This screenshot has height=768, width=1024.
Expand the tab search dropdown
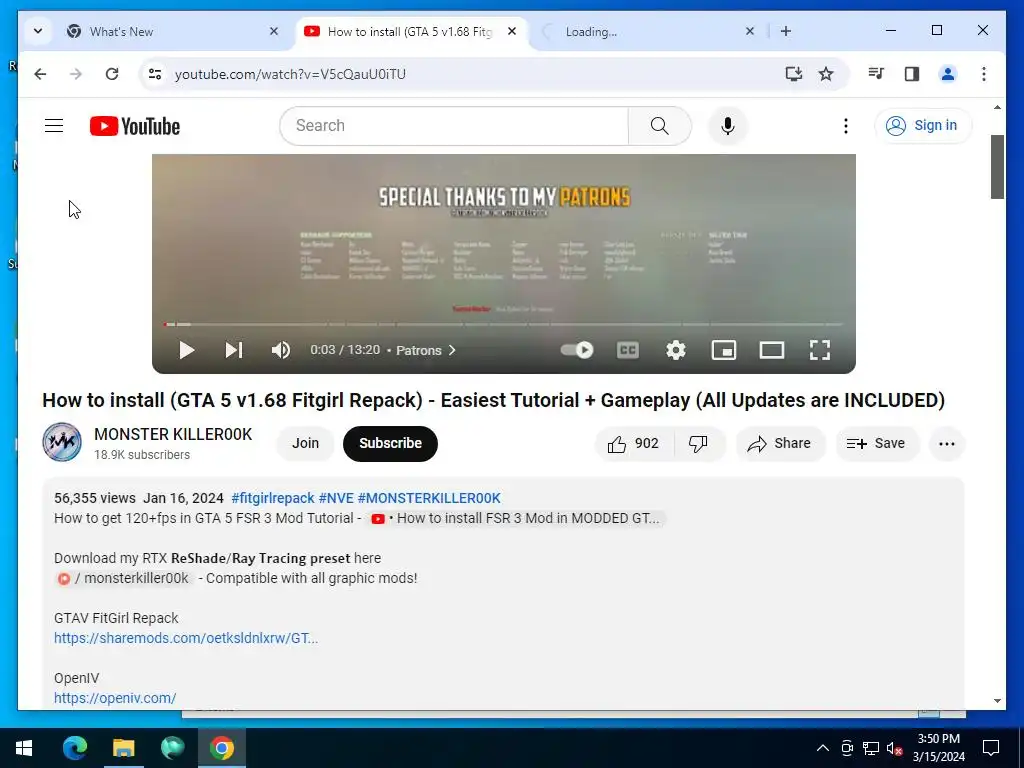coord(38,31)
